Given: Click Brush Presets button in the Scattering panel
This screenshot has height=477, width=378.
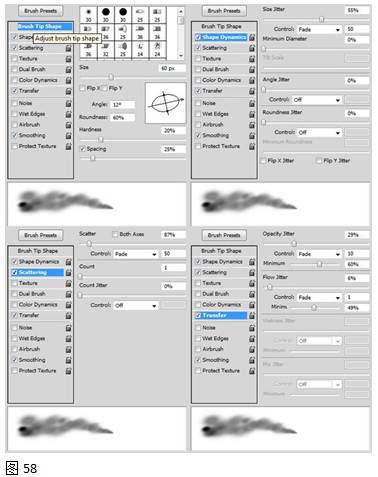Looking at the screenshot, I should click(x=40, y=235).
